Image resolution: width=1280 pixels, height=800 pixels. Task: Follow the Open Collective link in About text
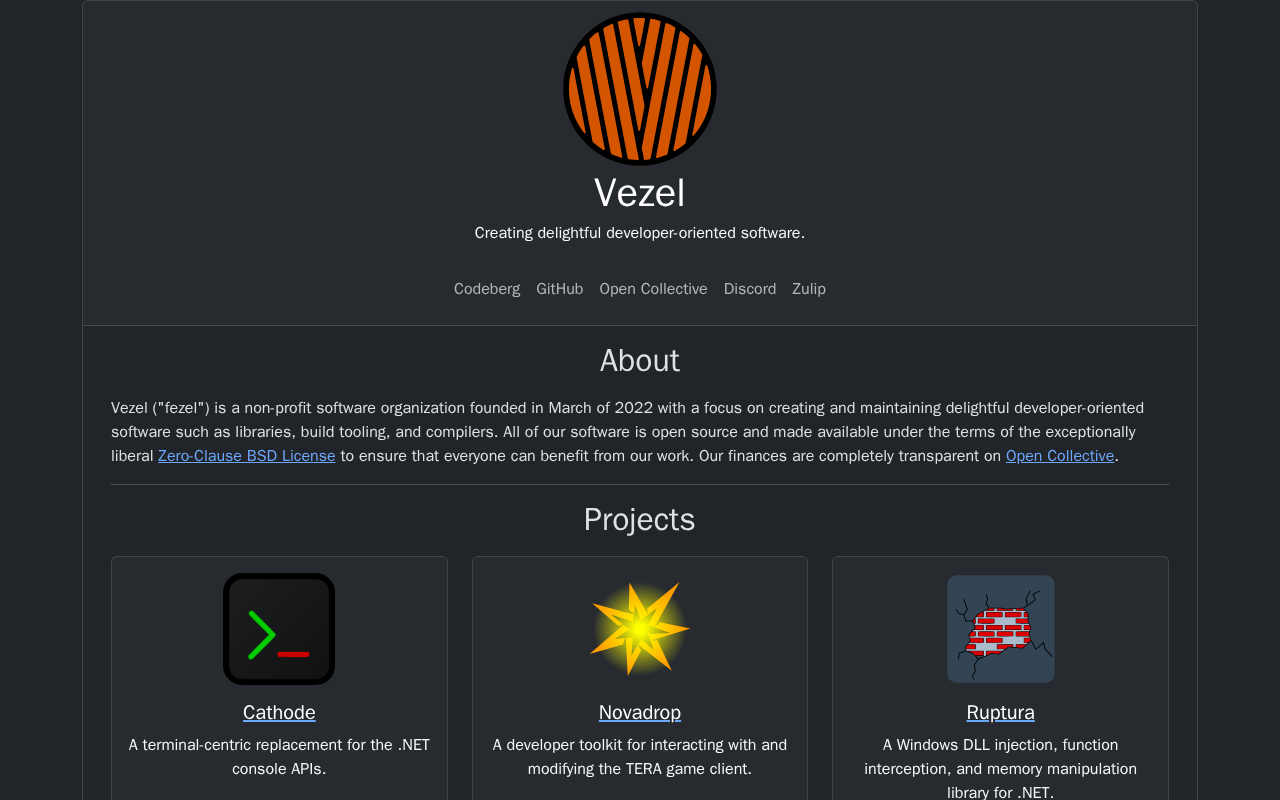pyautogui.click(x=1060, y=456)
